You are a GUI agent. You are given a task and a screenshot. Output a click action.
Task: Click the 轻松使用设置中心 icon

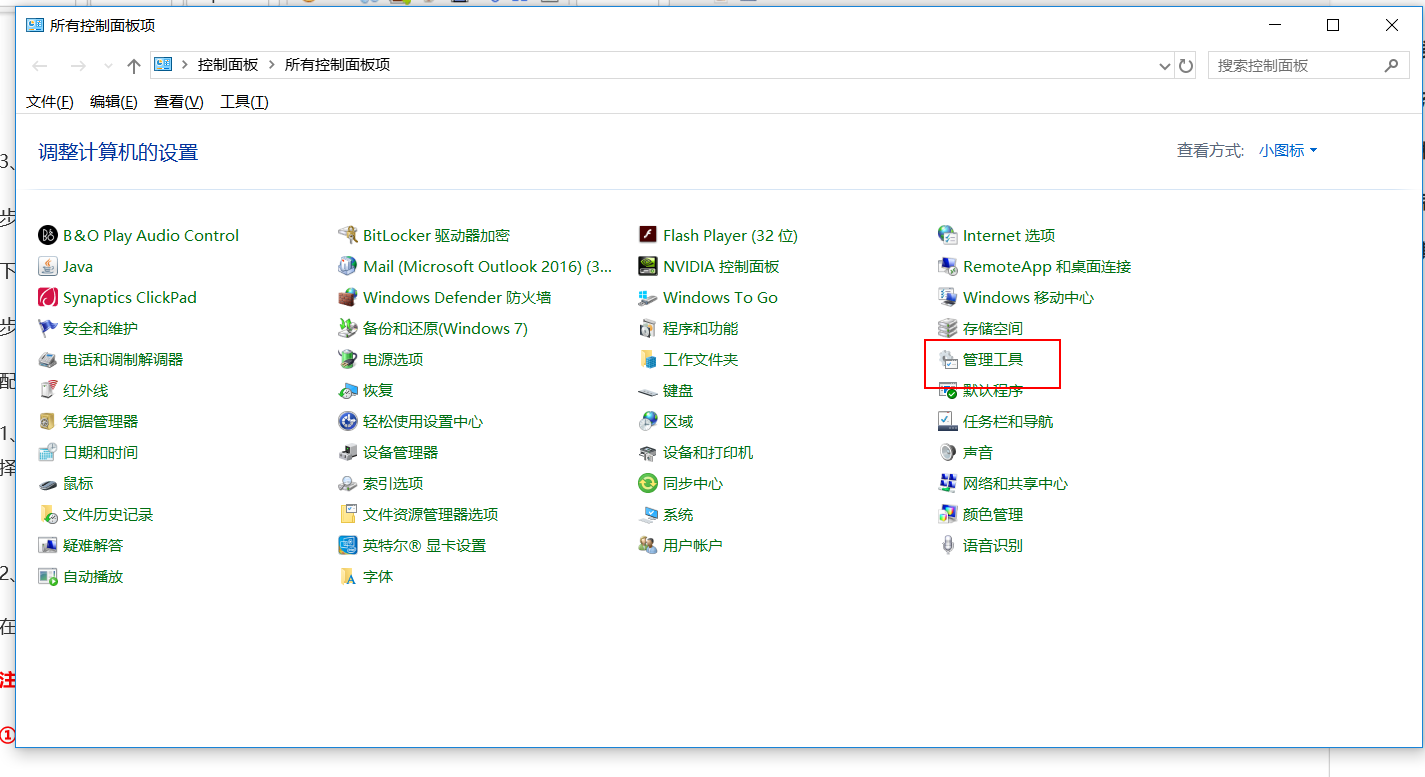coord(347,422)
